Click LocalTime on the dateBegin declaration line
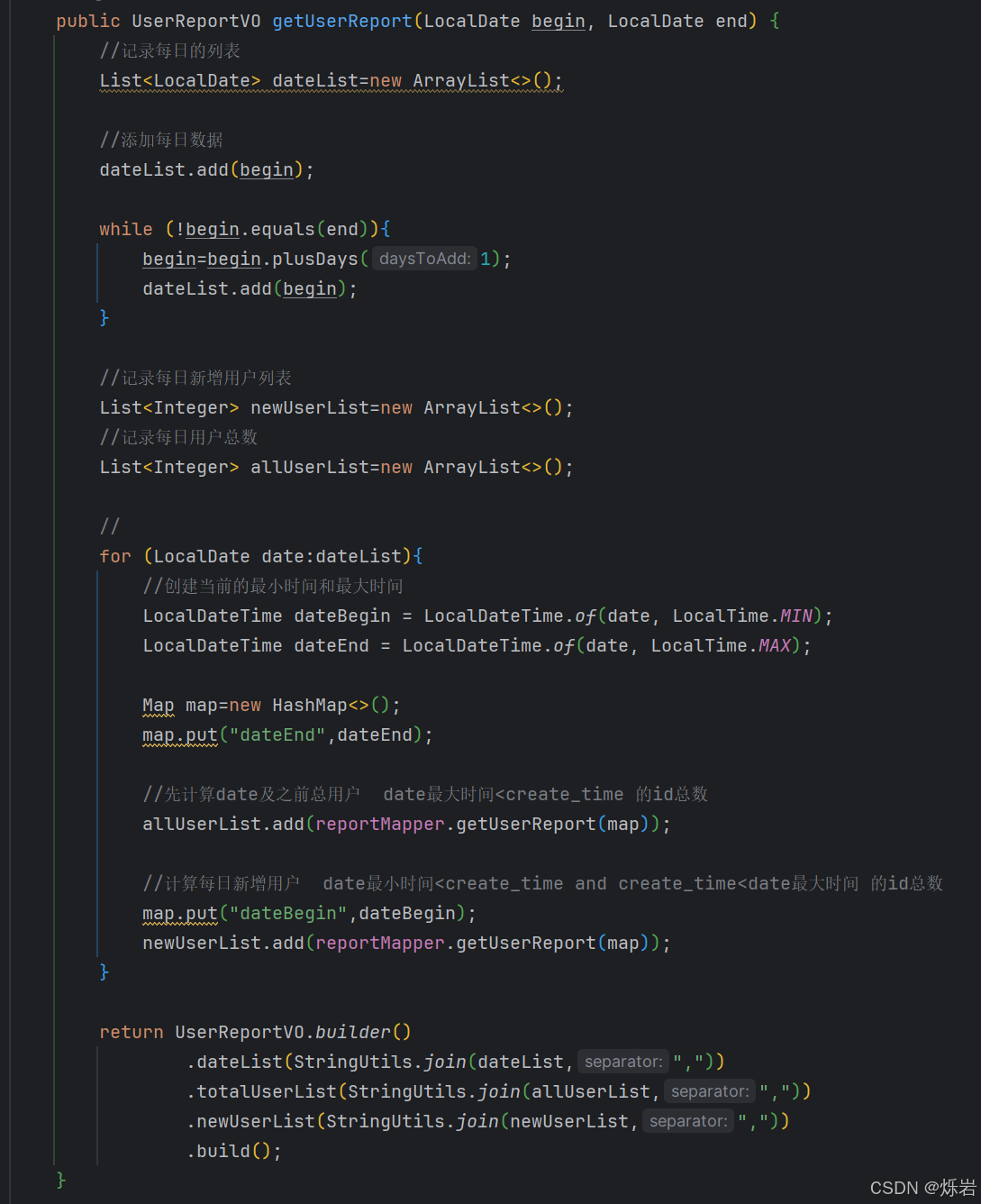The width and height of the screenshot is (981, 1204). pos(721,616)
